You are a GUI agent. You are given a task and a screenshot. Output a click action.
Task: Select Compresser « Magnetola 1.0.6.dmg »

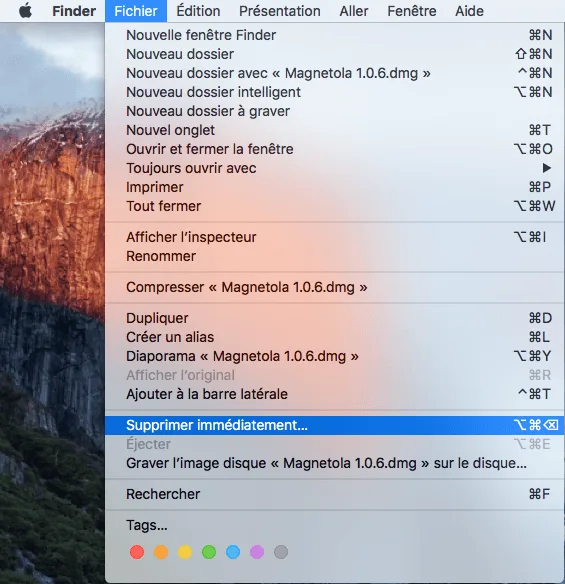click(334, 287)
